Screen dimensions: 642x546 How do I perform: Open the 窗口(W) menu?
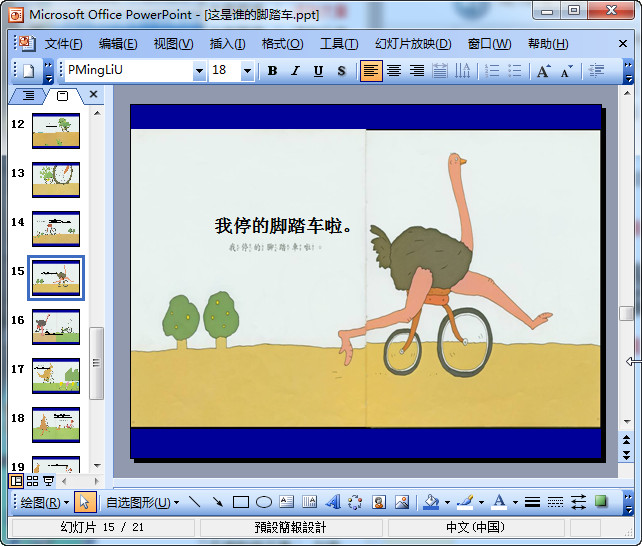pyautogui.click(x=489, y=44)
